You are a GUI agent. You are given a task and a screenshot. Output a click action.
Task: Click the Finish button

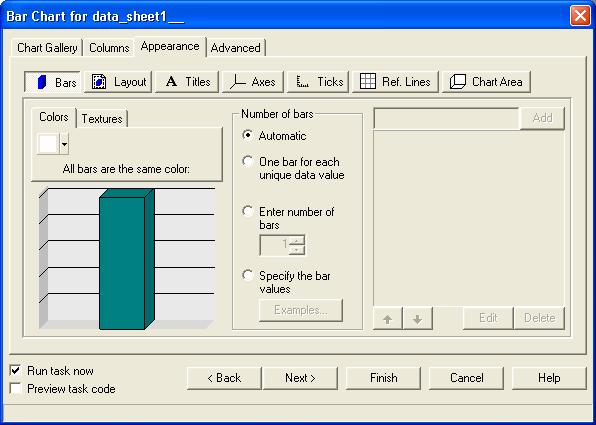tap(384, 378)
